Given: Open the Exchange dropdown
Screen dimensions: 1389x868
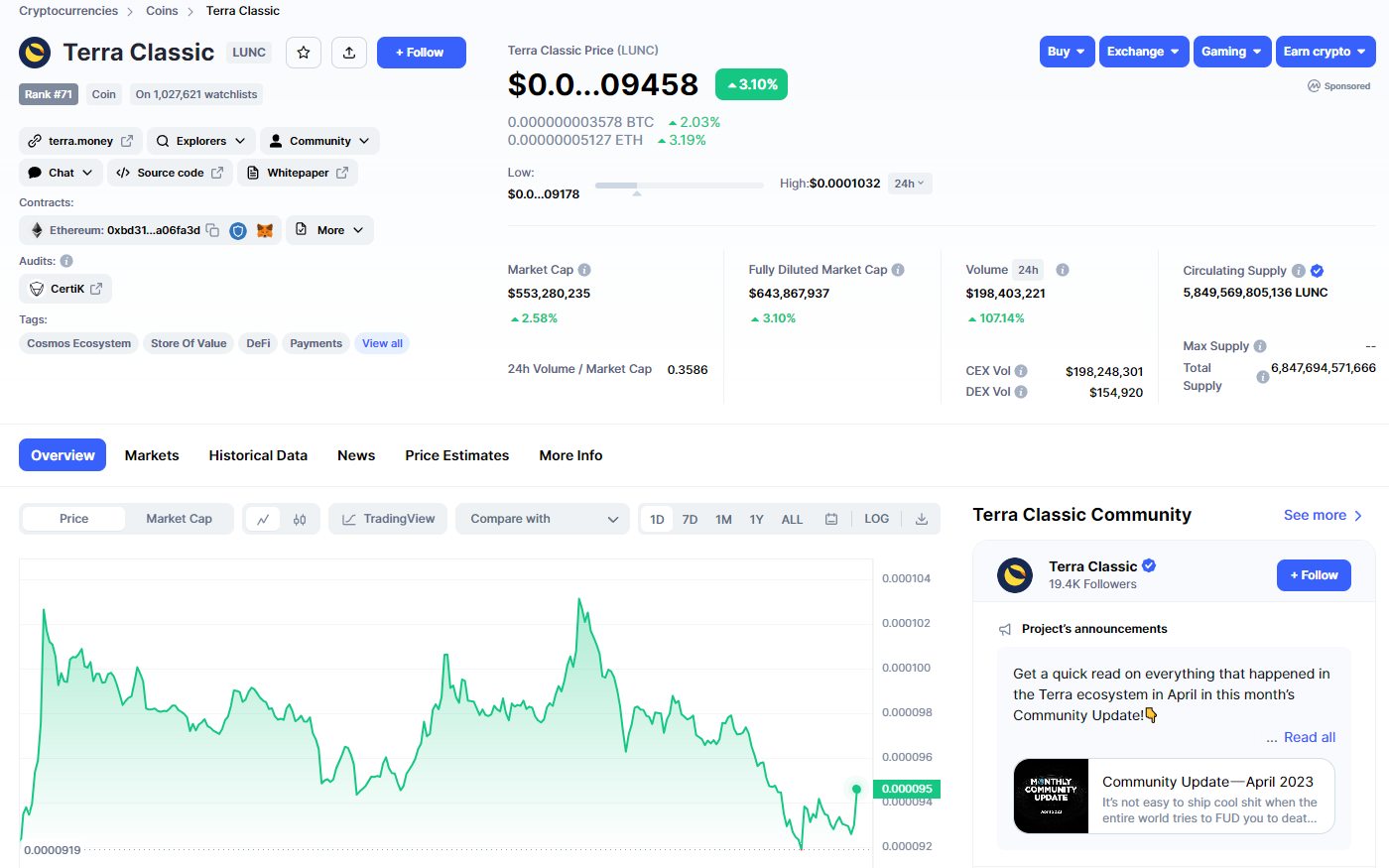Looking at the screenshot, I should (1144, 52).
